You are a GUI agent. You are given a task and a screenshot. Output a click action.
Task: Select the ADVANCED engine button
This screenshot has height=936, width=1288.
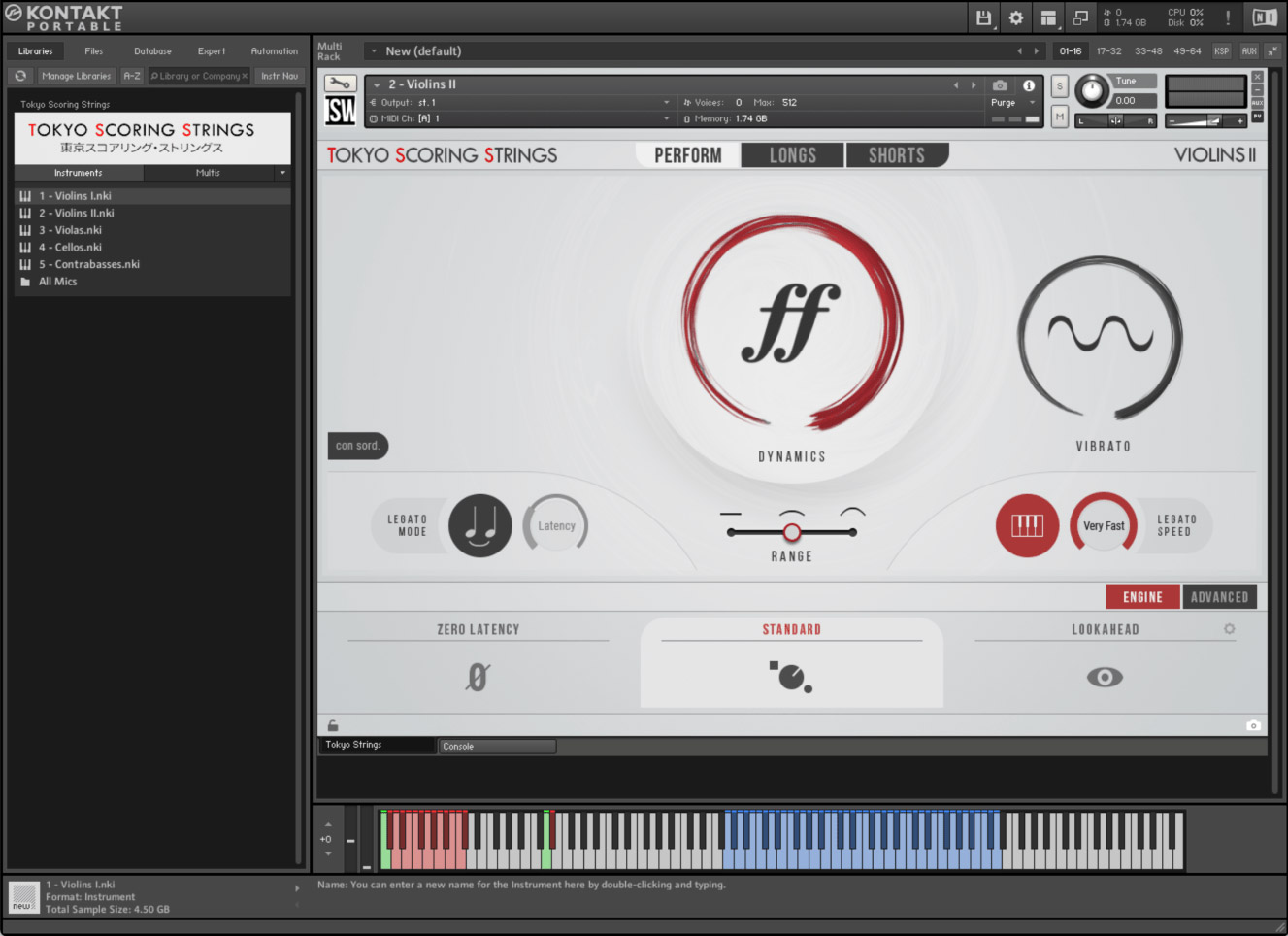coord(1220,596)
